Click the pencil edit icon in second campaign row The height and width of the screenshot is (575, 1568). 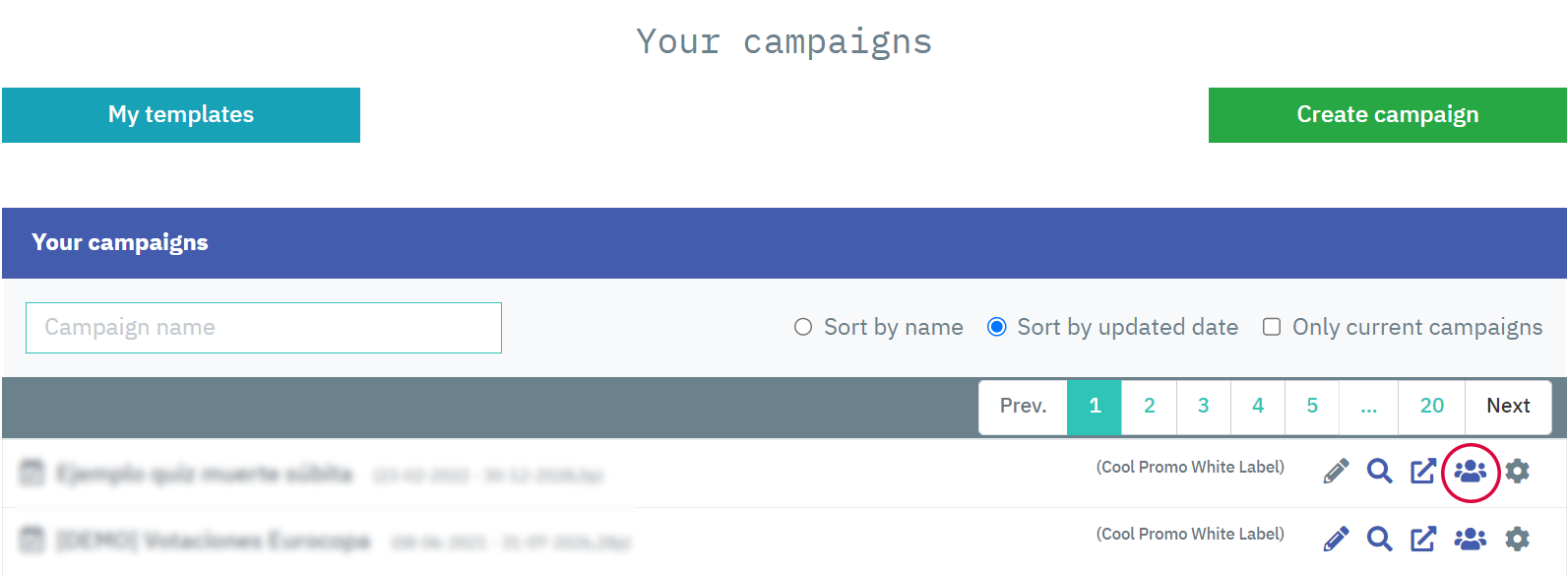point(1336,539)
